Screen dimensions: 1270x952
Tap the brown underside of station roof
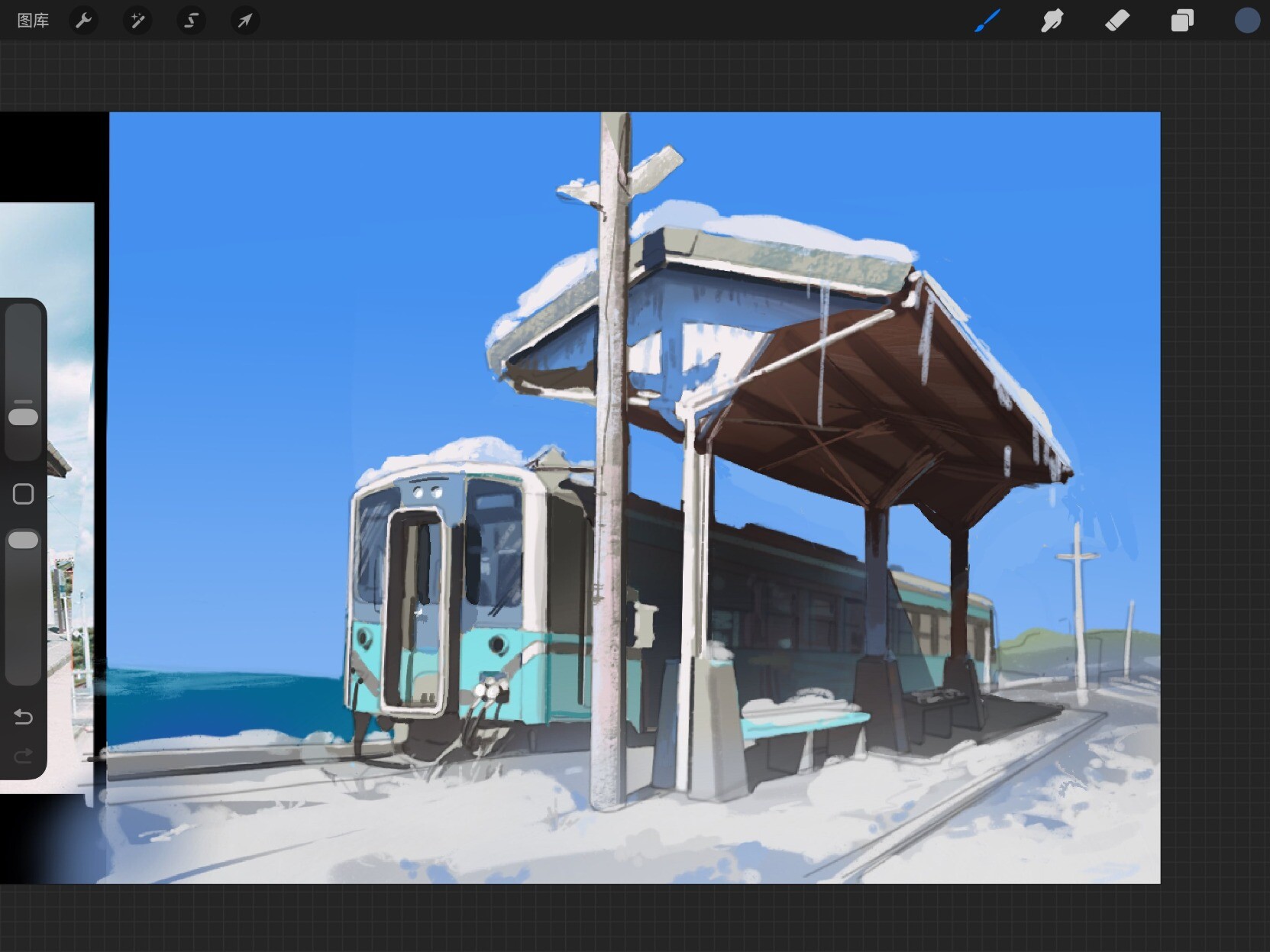(878, 397)
